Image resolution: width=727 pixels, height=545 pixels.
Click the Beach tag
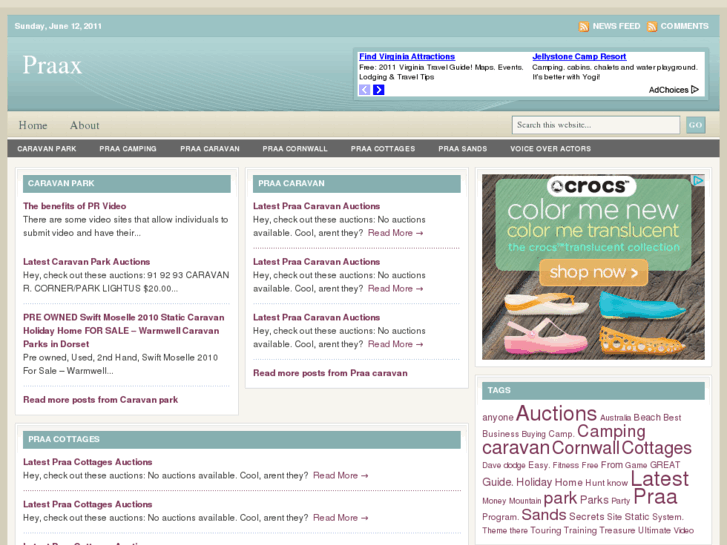(x=647, y=417)
